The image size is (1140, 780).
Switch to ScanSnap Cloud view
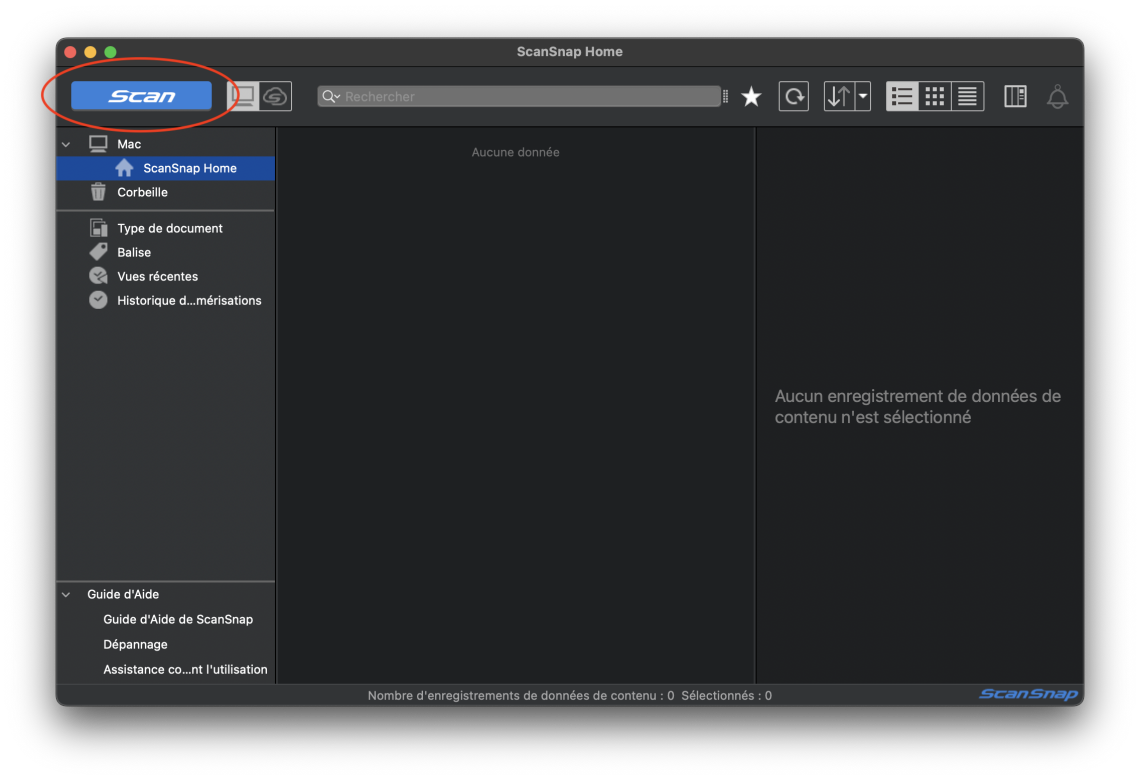[x=275, y=96]
